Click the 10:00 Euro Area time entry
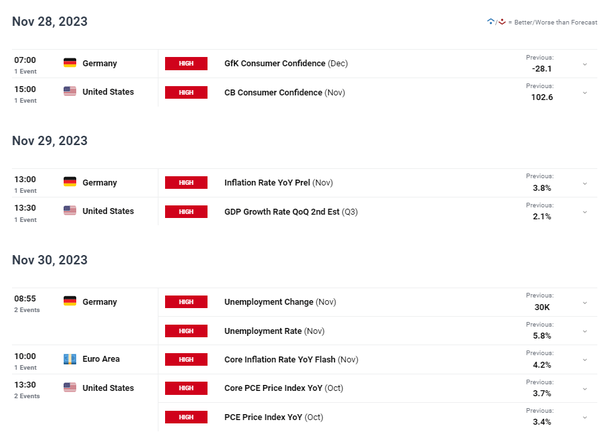This screenshot has width=600, height=432. click(x=25, y=355)
